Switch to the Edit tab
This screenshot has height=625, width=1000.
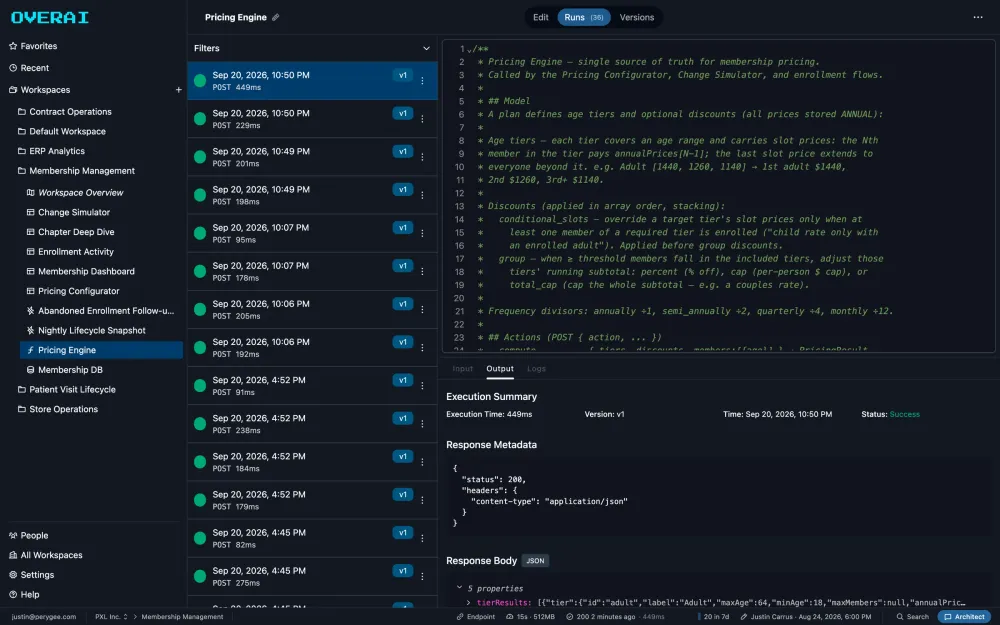pos(541,17)
